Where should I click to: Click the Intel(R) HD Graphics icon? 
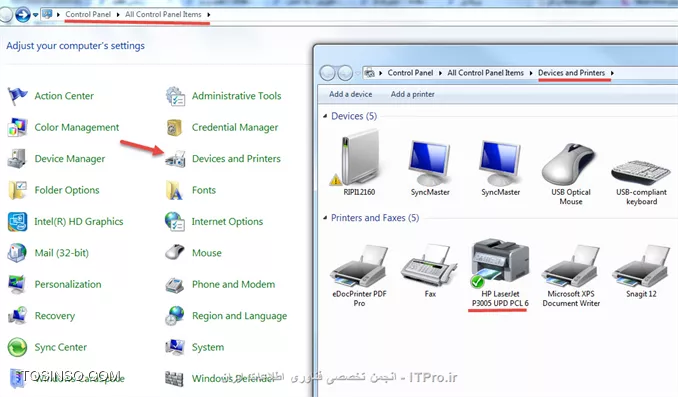tap(17, 222)
